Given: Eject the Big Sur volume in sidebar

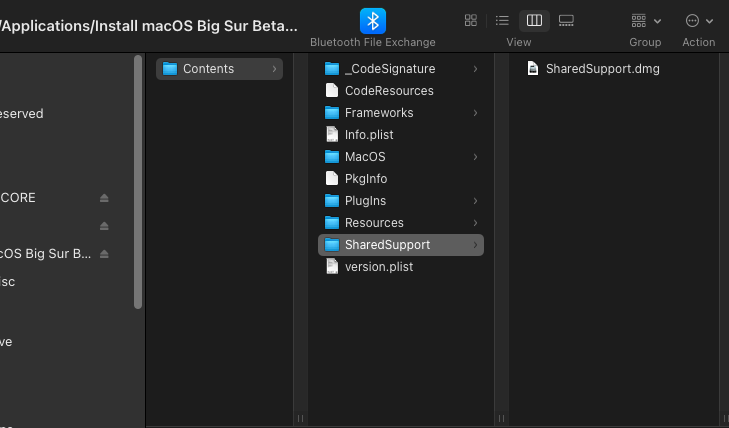Looking at the screenshot, I should [104, 254].
